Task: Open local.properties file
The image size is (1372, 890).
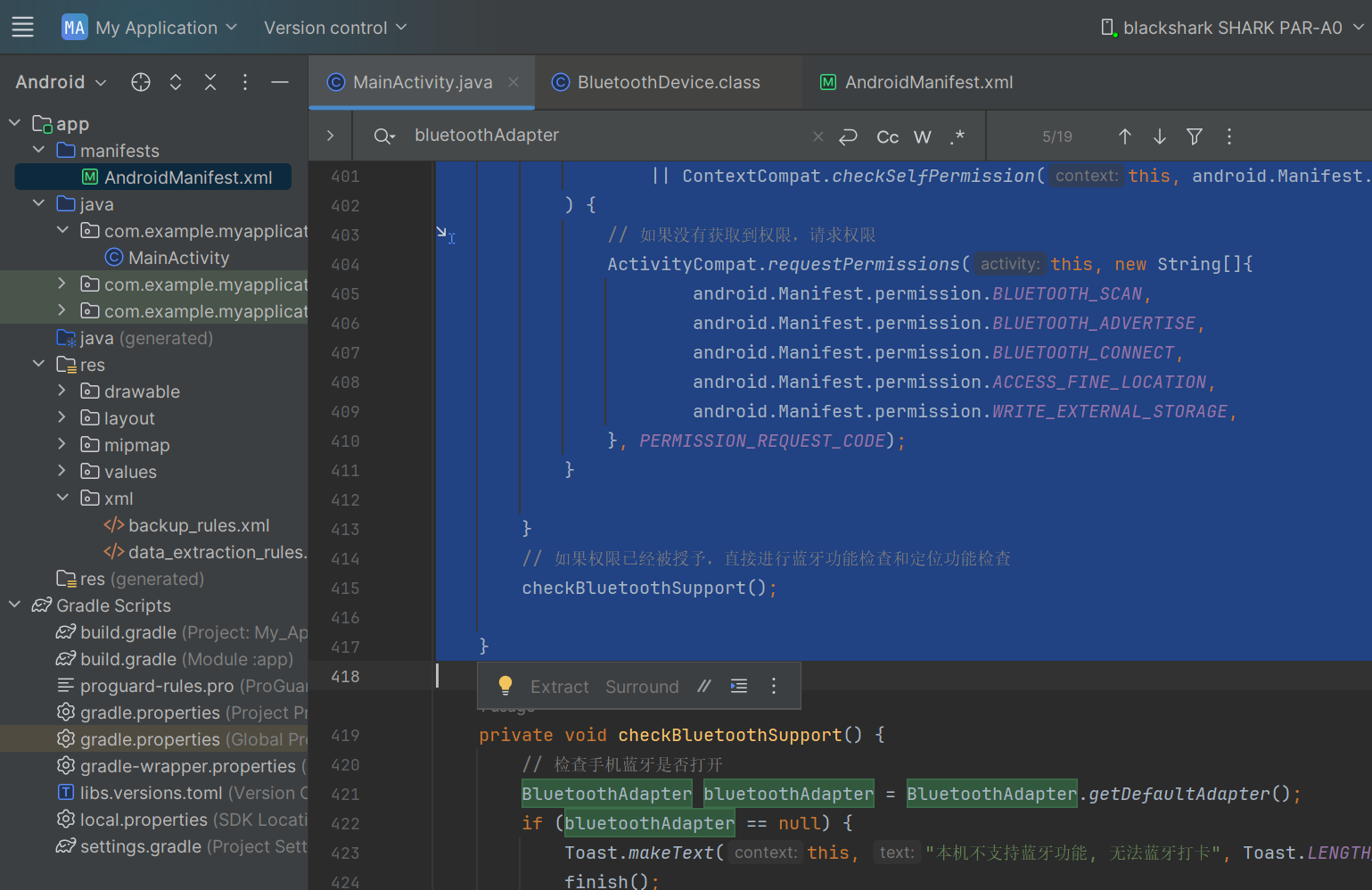Action: 182,820
